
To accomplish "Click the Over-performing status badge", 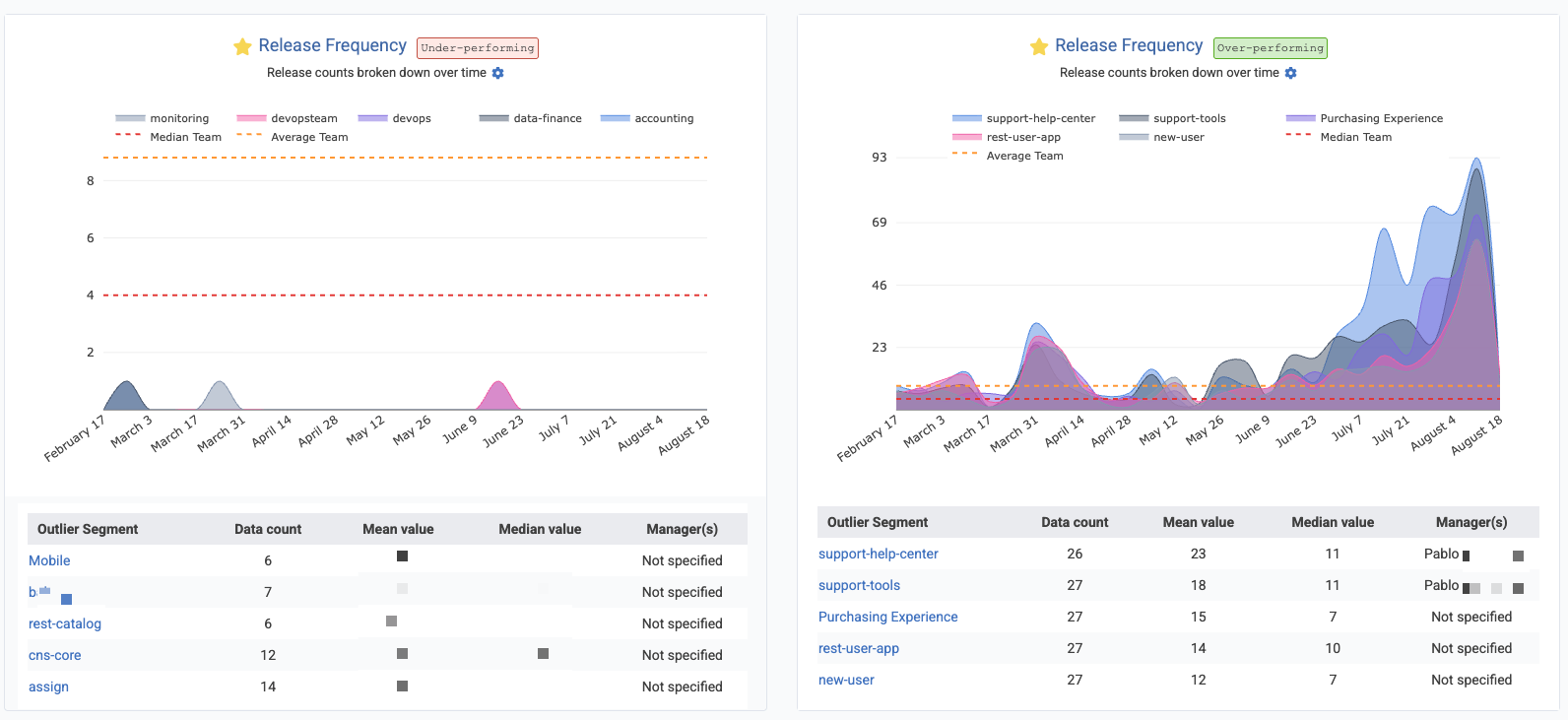I will (1270, 47).
